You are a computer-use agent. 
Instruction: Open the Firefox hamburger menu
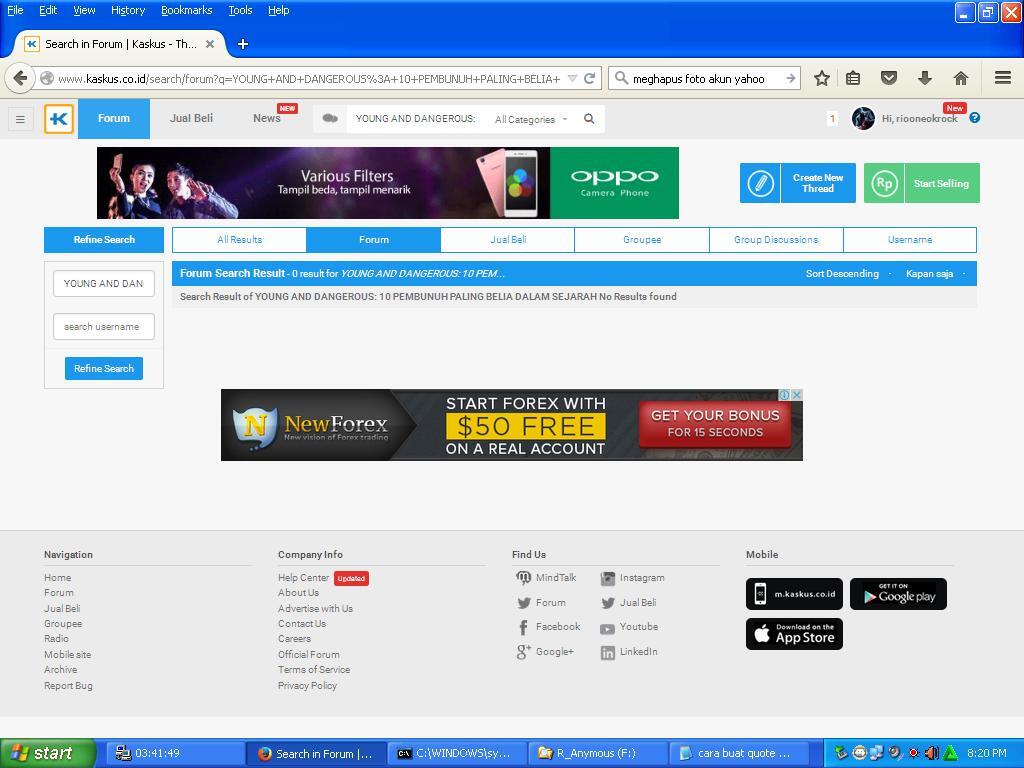pyautogui.click(x=1003, y=78)
